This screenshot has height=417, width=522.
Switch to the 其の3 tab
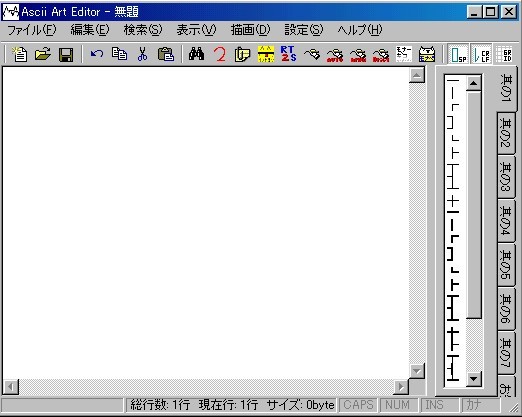(x=506, y=177)
